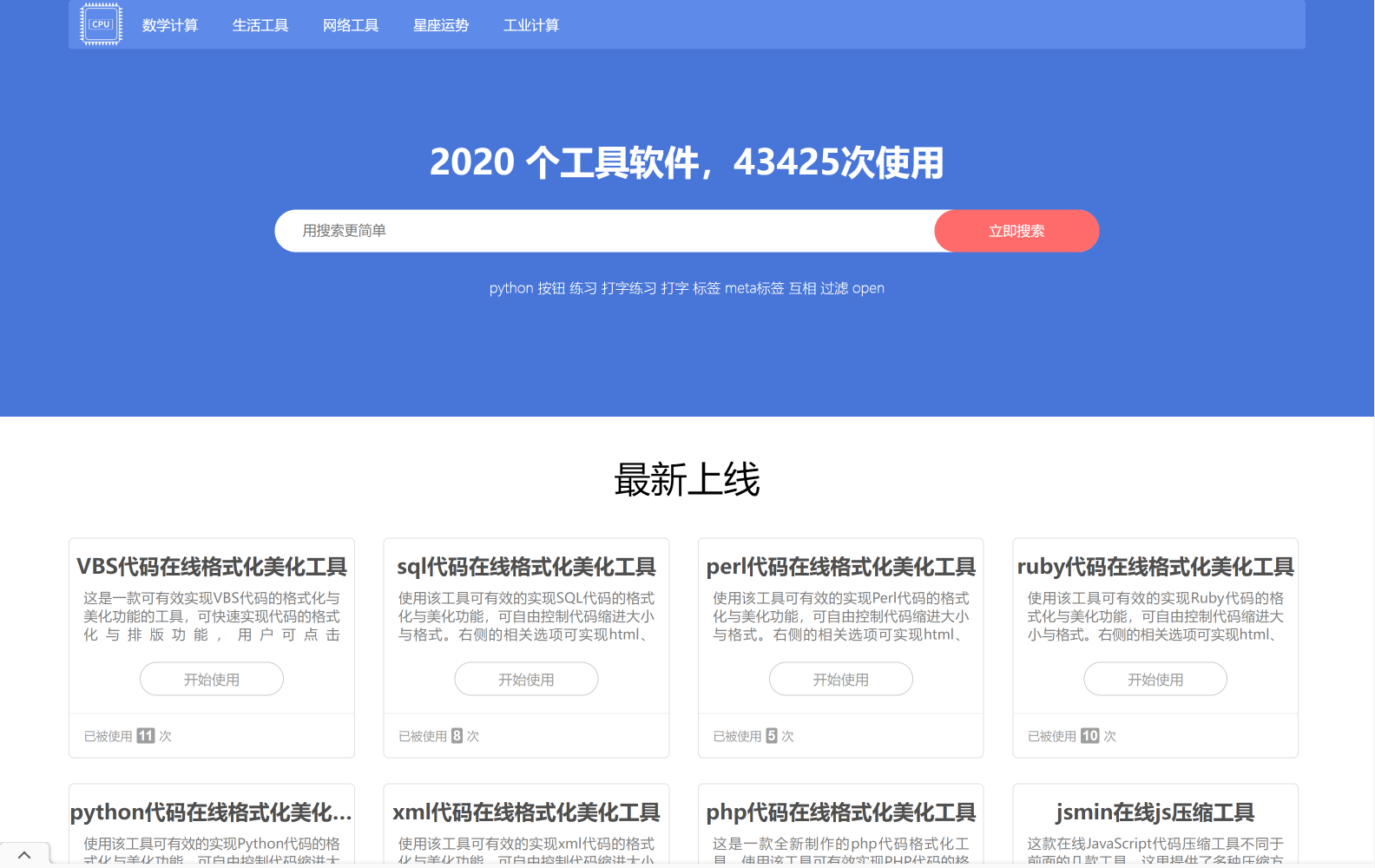Image resolution: width=1375 pixels, height=868 pixels.
Task: Open python代码在线格式化美化 card title
Action: [212, 812]
